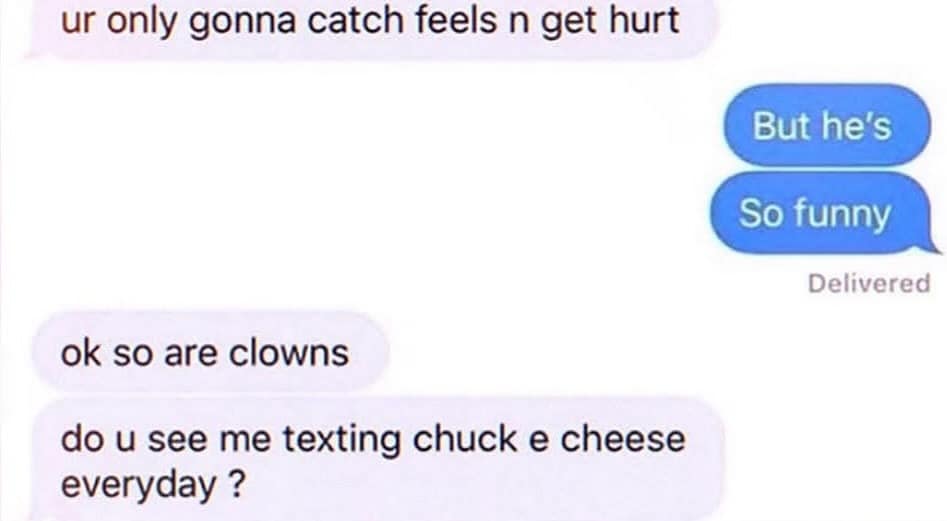The width and height of the screenshot is (947, 521).
Task: Click the word "hurt" in top message
Action: point(644,20)
